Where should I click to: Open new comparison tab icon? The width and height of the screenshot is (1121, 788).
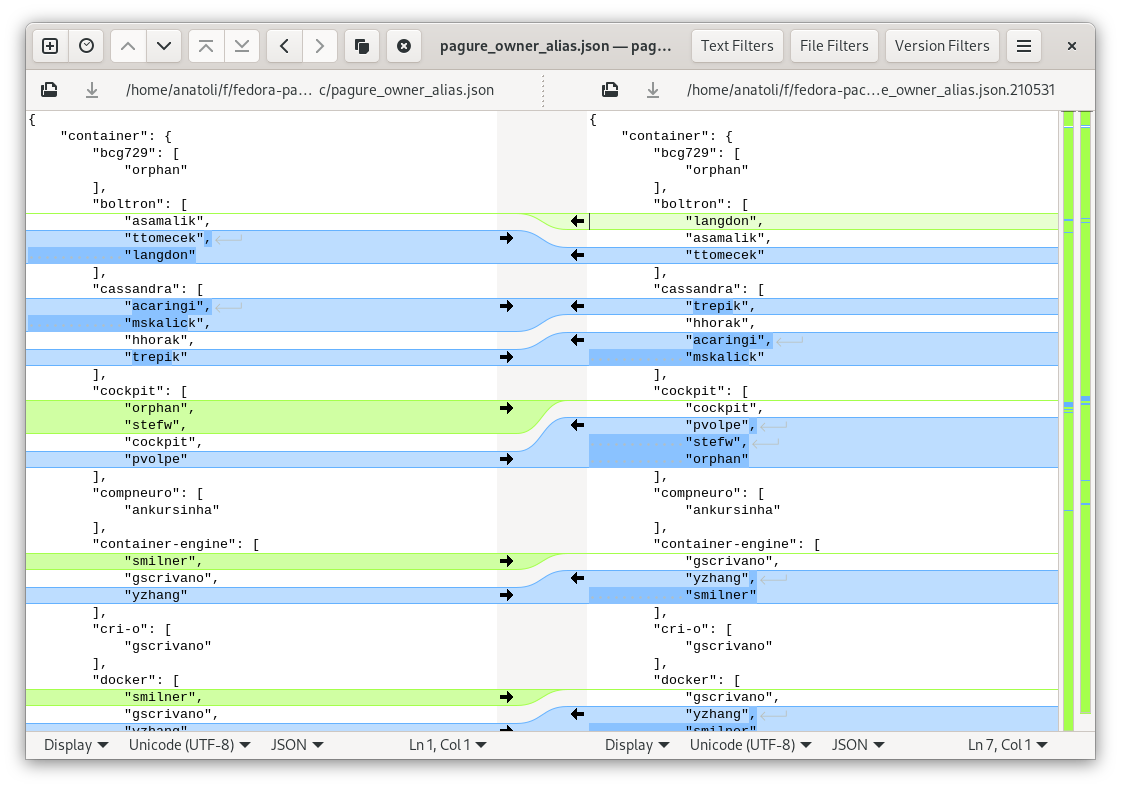click(50, 46)
